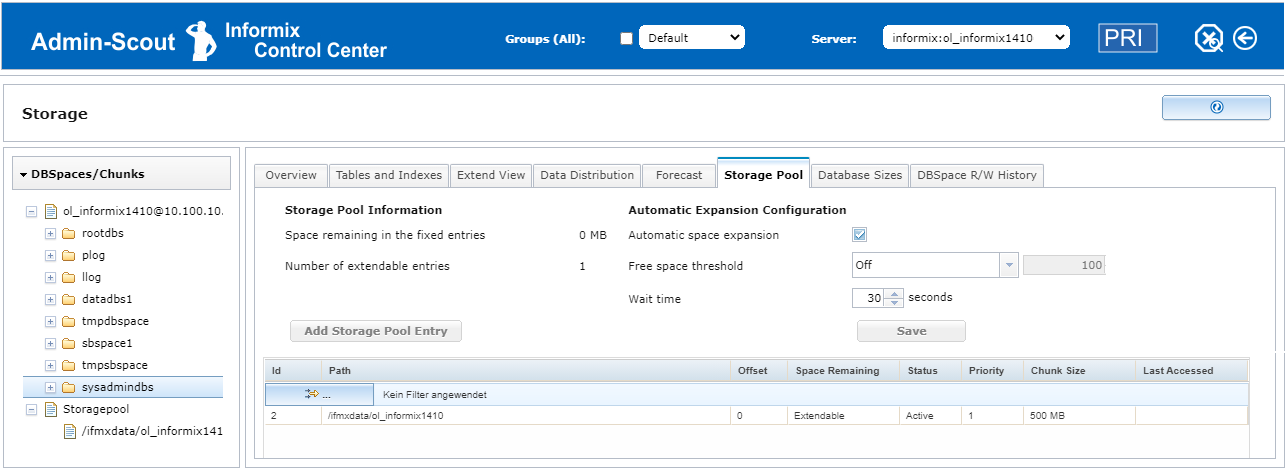Click the Storagepool document icon
This screenshot has width=1288, height=471.
point(50,409)
